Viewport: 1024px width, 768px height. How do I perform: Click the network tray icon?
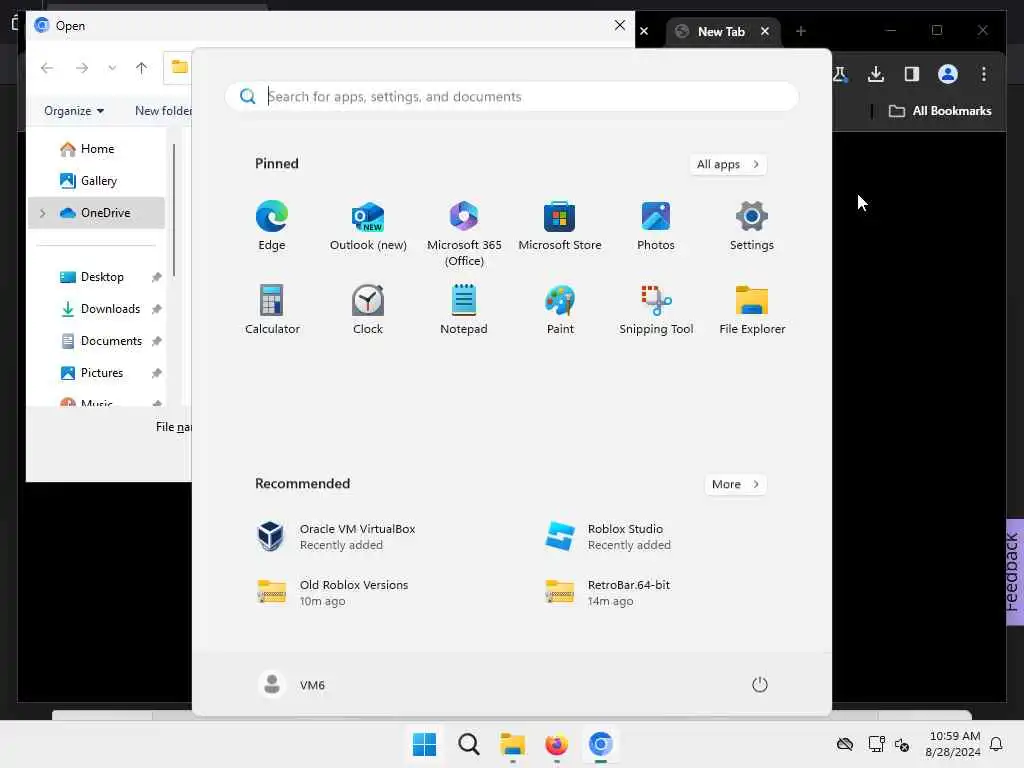[x=876, y=744]
